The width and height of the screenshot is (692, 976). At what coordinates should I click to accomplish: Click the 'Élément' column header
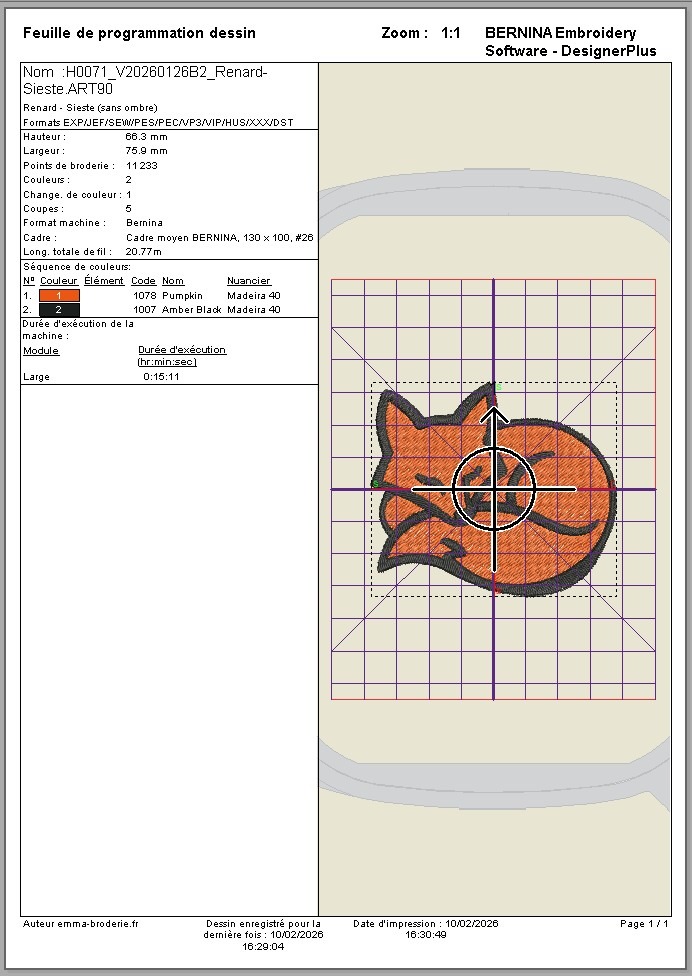pos(104,281)
